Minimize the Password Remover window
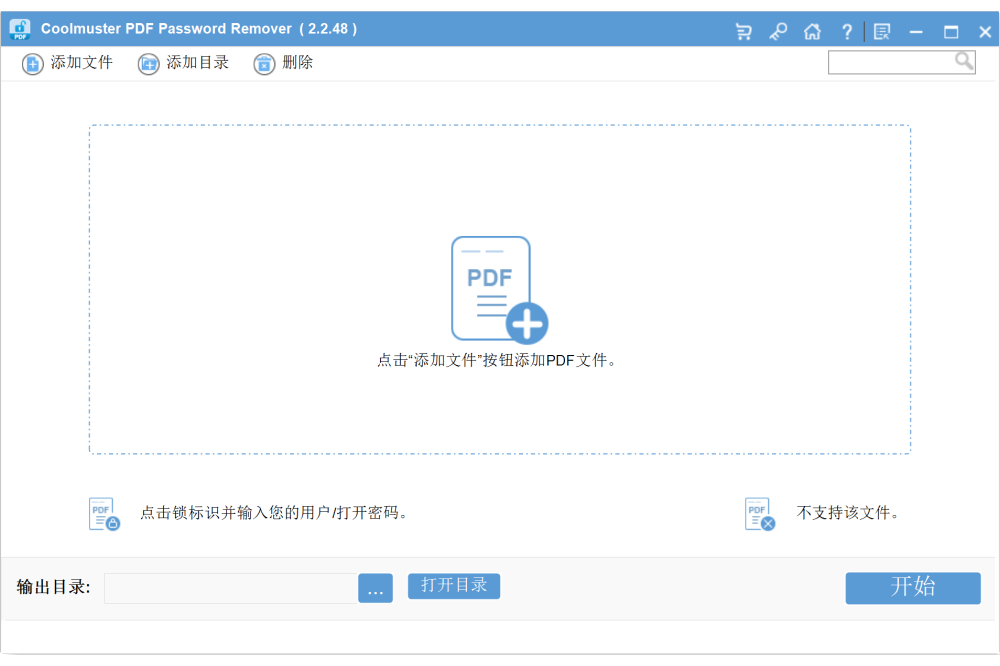The width and height of the screenshot is (1000, 666). (915, 32)
